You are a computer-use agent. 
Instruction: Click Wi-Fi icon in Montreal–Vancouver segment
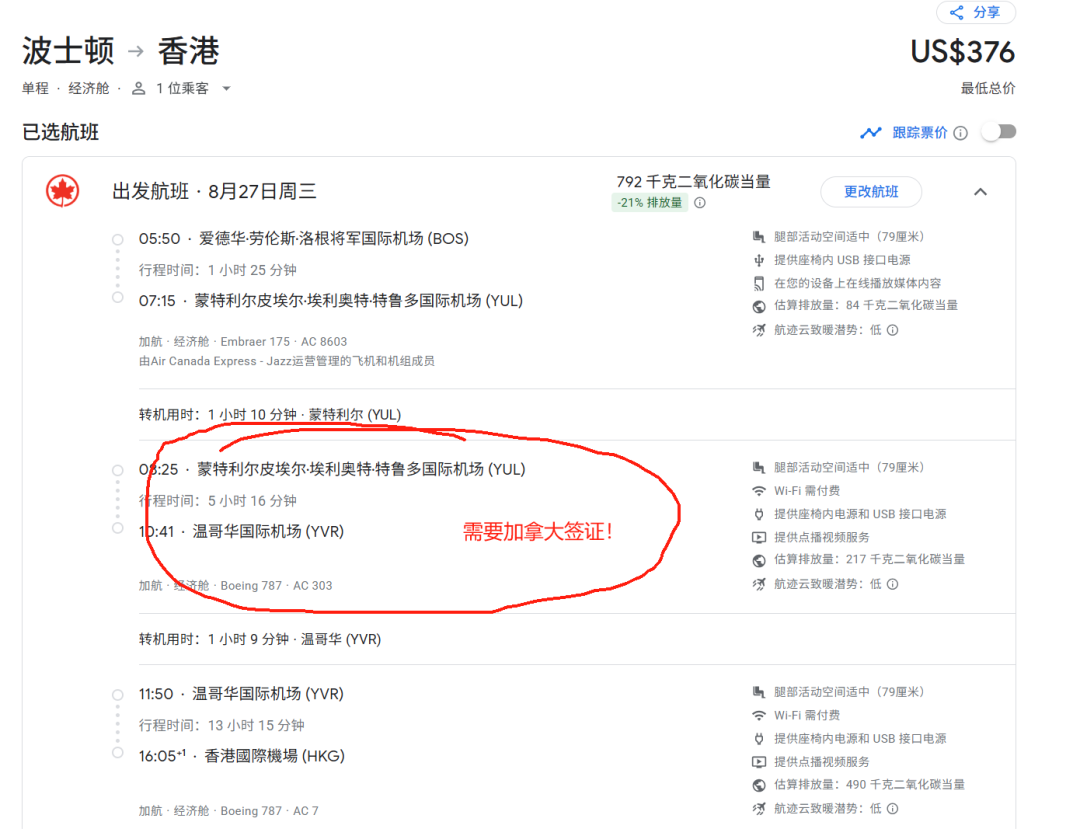click(759, 491)
